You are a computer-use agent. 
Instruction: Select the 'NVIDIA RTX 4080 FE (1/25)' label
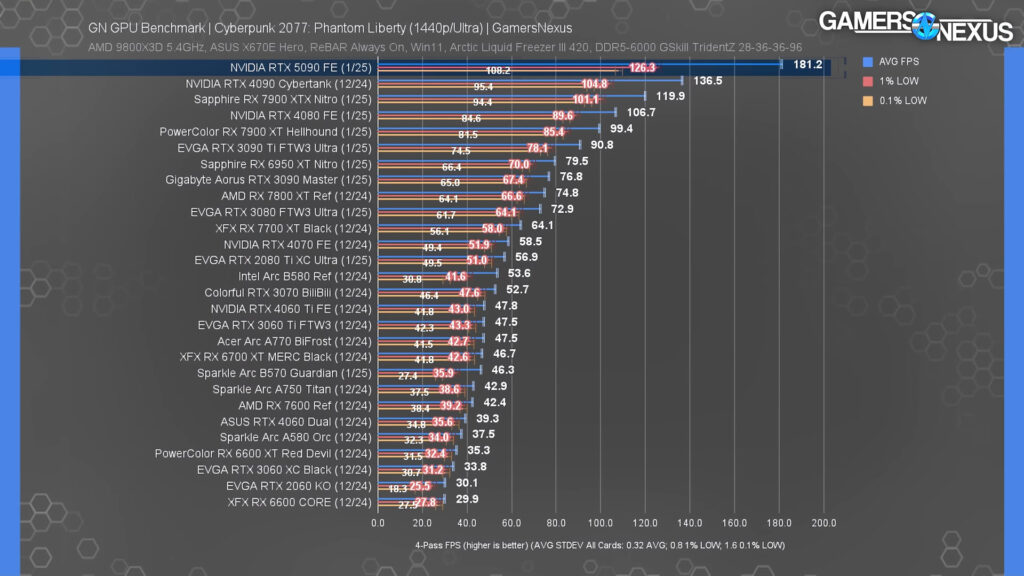click(x=300, y=116)
